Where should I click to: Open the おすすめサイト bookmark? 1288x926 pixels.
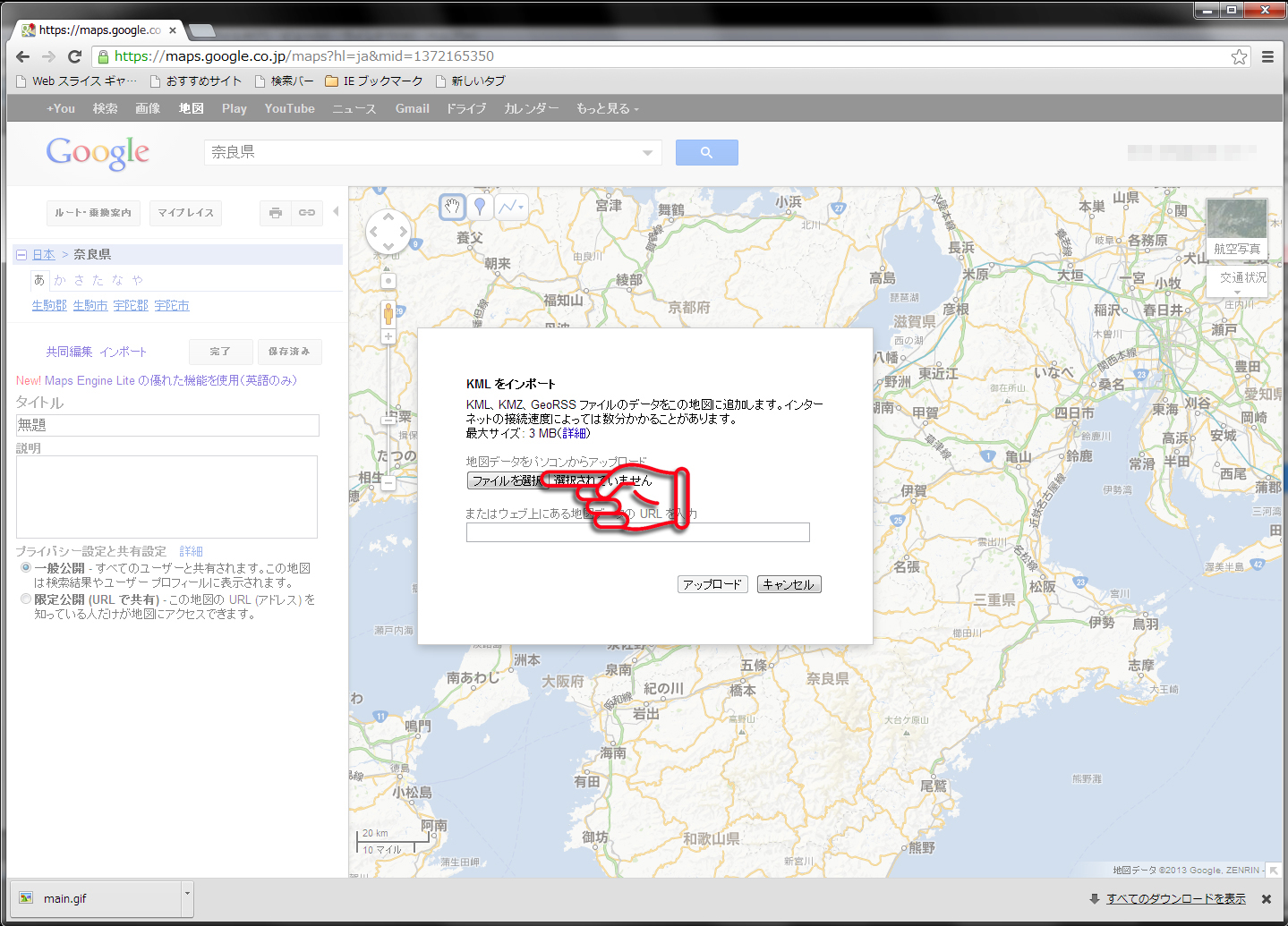pos(196,81)
